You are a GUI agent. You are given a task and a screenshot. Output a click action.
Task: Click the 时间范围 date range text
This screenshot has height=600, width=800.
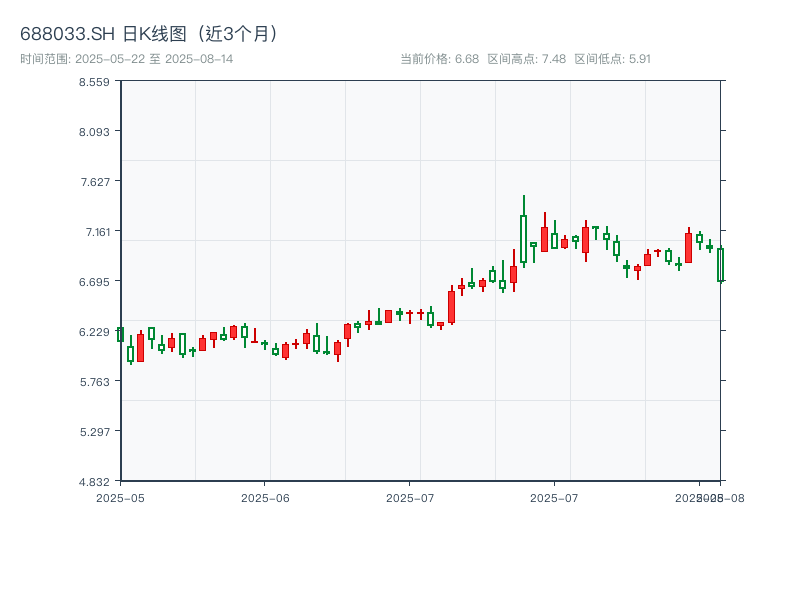click(x=127, y=59)
